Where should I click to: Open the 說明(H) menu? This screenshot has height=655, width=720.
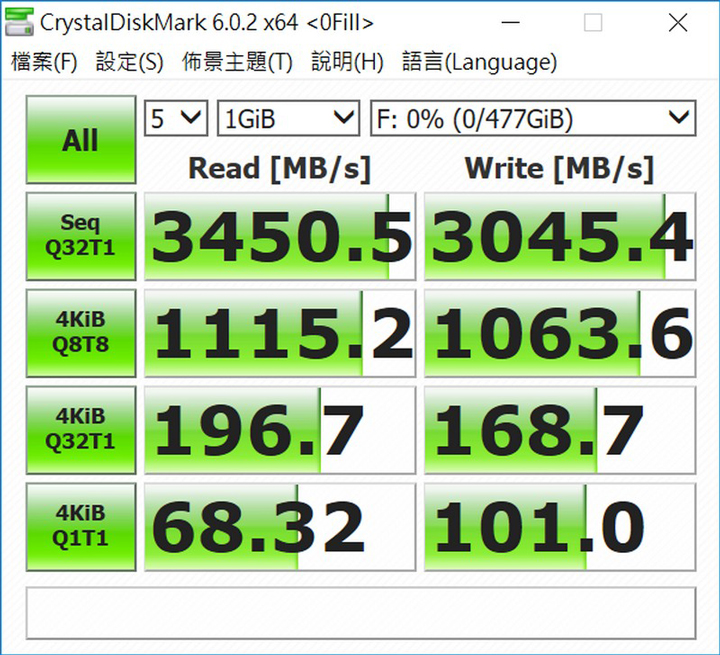click(347, 62)
